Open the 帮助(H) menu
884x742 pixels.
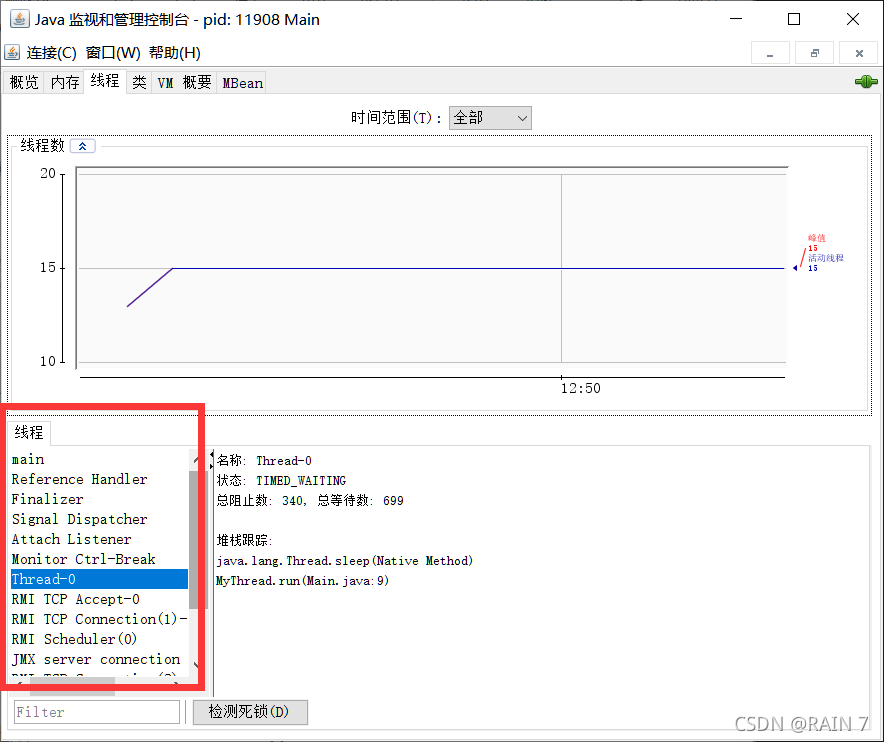tap(174, 52)
